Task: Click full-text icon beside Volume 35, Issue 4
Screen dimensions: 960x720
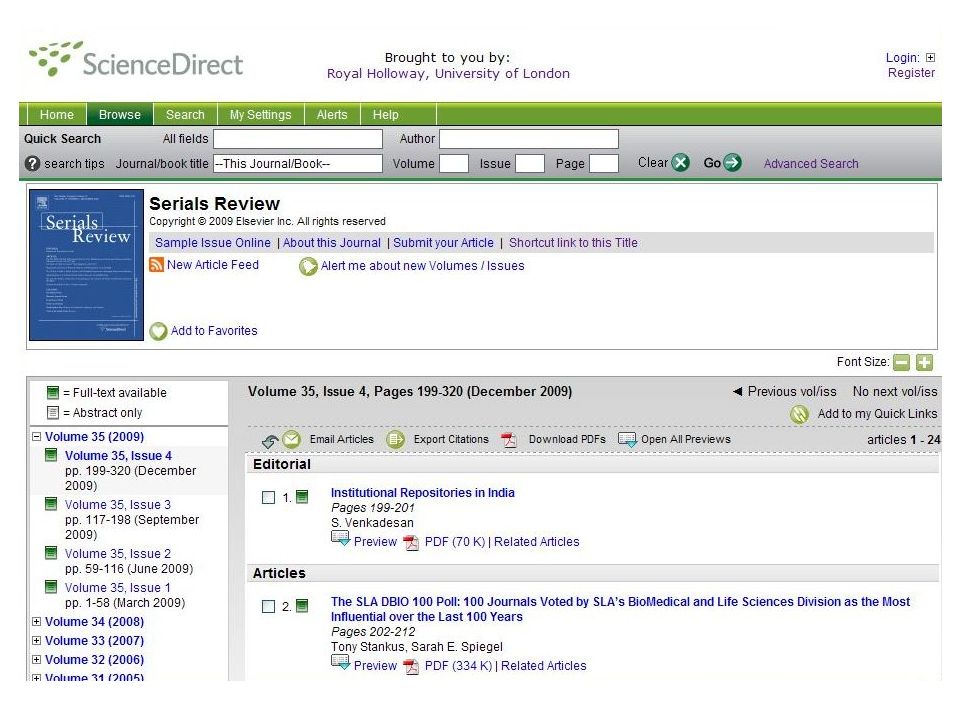Action: click(51, 455)
